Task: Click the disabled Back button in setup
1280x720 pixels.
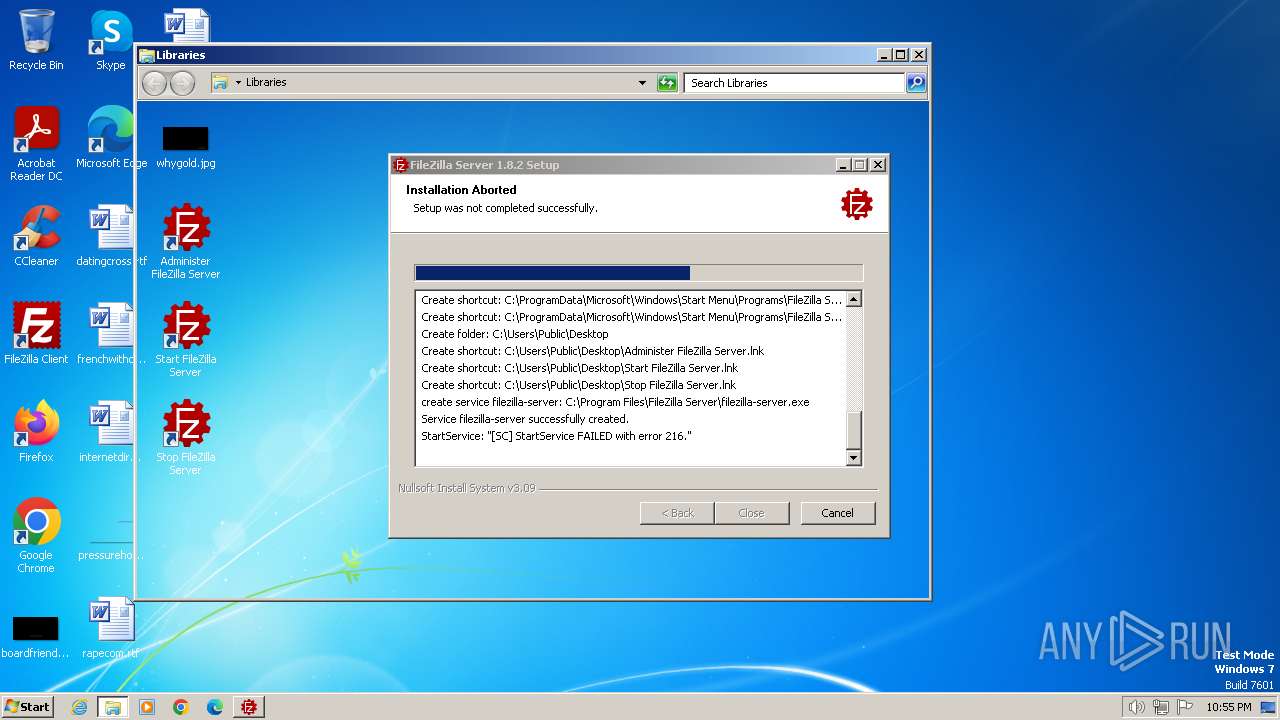Action: 677,513
